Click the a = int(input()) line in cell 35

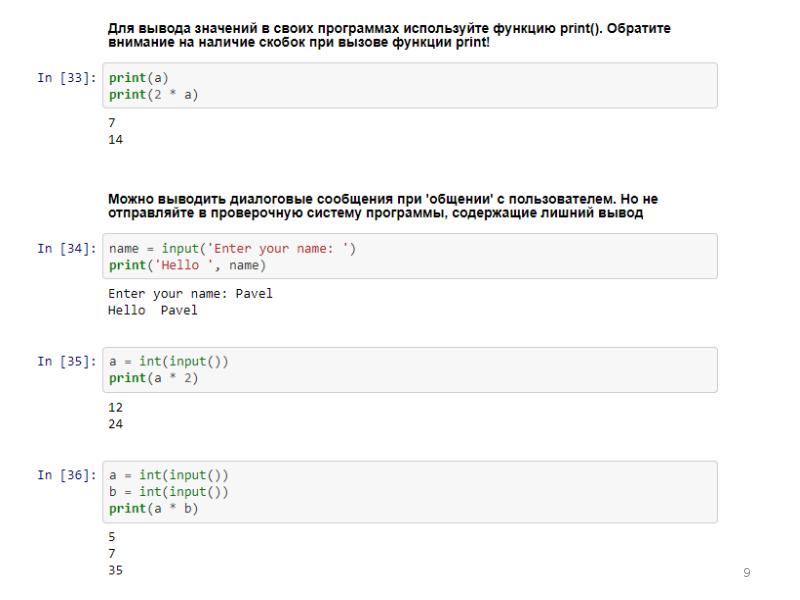point(168,361)
